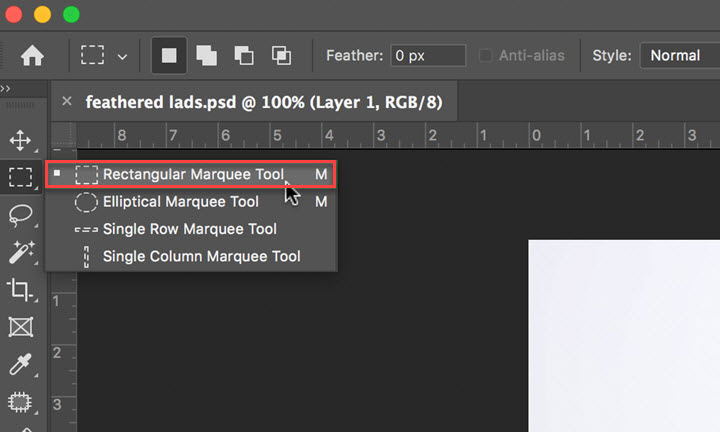Open the Style dropdown showing Normal

pyautogui.click(x=680, y=56)
